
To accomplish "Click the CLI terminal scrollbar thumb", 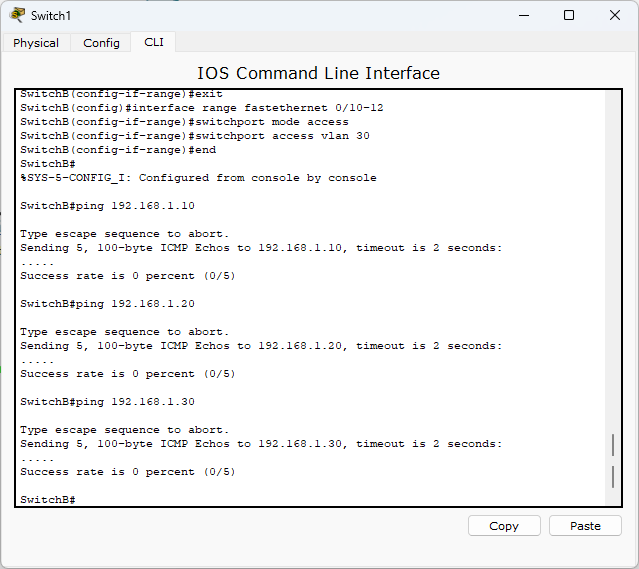I will pyautogui.click(x=613, y=461).
